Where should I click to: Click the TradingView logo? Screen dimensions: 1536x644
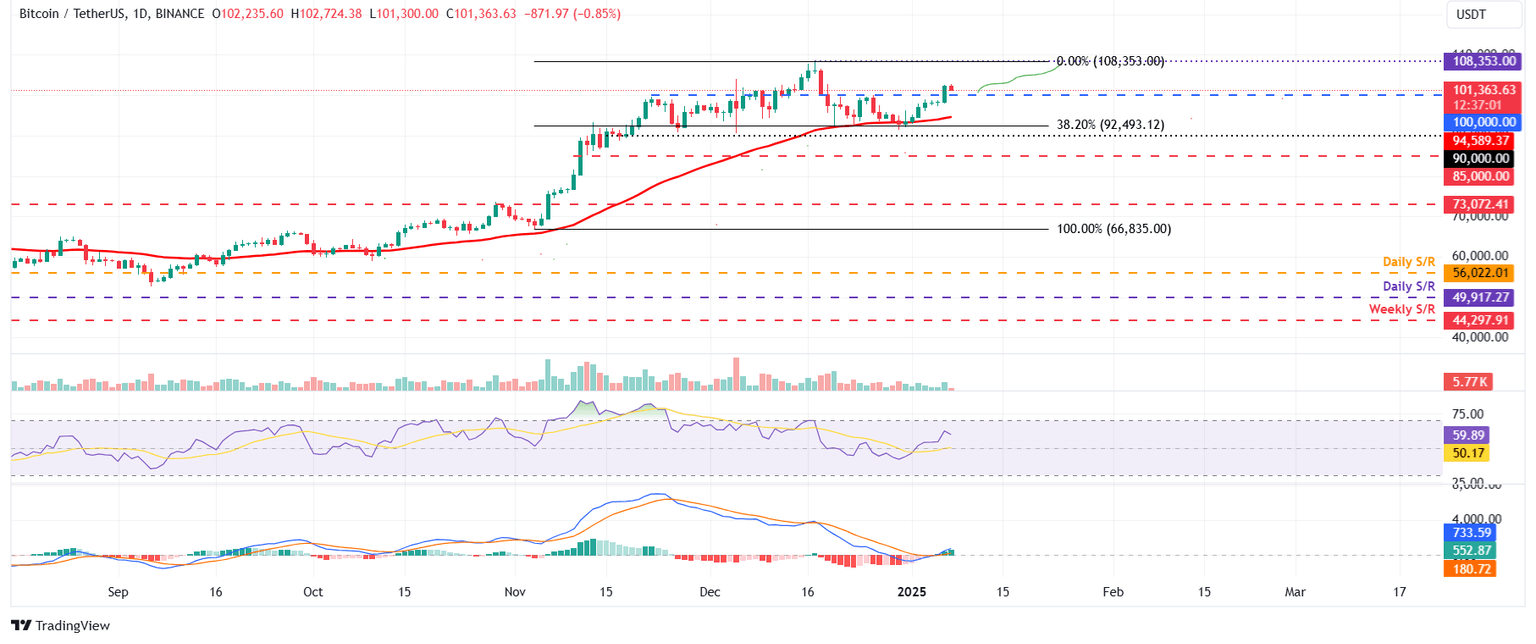click(x=60, y=625)
